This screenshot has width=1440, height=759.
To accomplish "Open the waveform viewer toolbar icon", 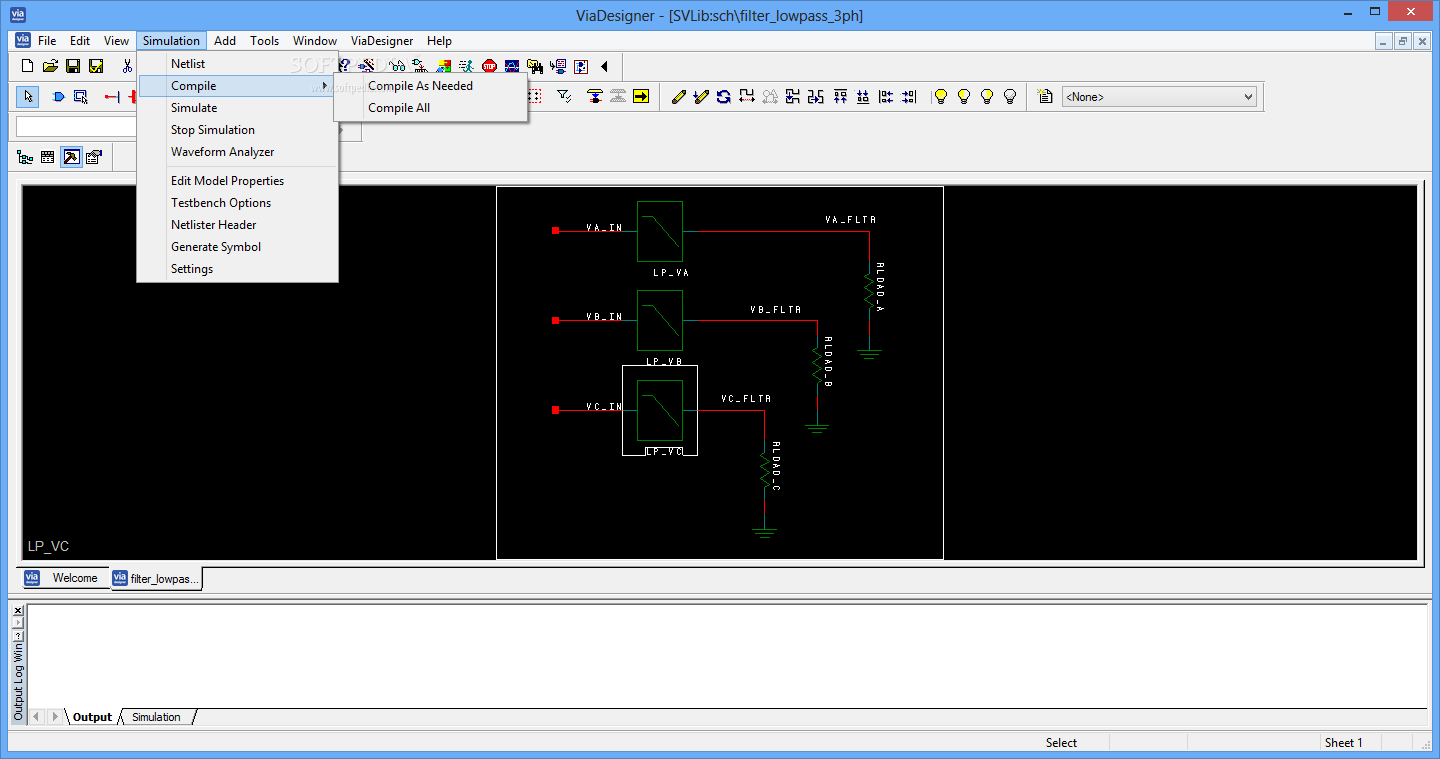I will (x=512, y=66).
